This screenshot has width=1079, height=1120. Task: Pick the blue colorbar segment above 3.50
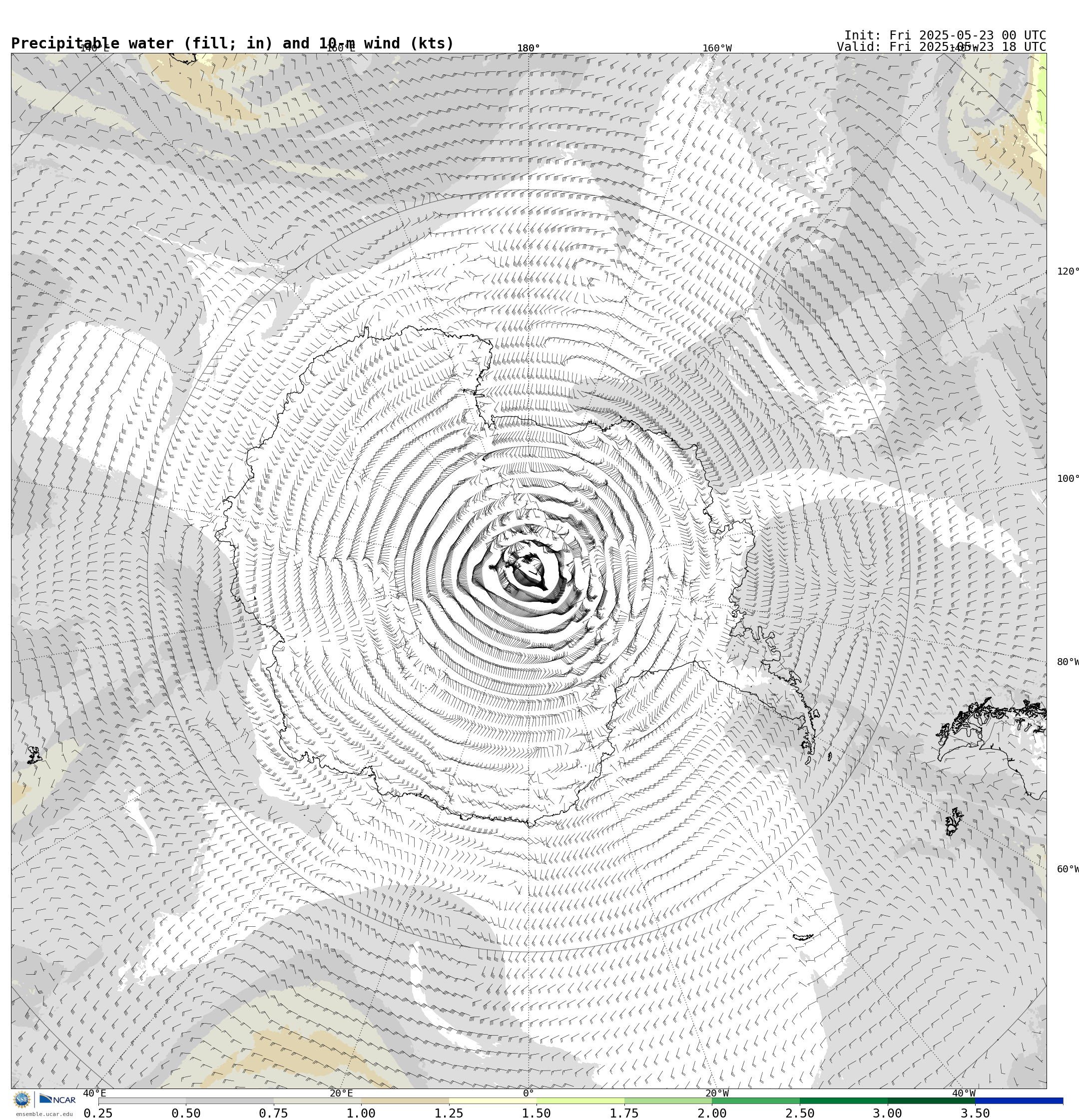(x=1019, y=1101)
